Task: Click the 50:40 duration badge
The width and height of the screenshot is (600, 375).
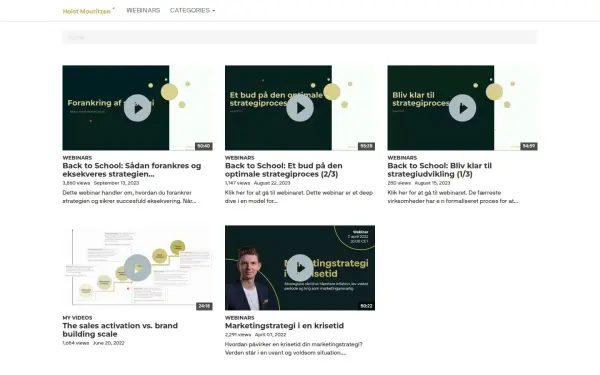Action: [x=204, y=146]
